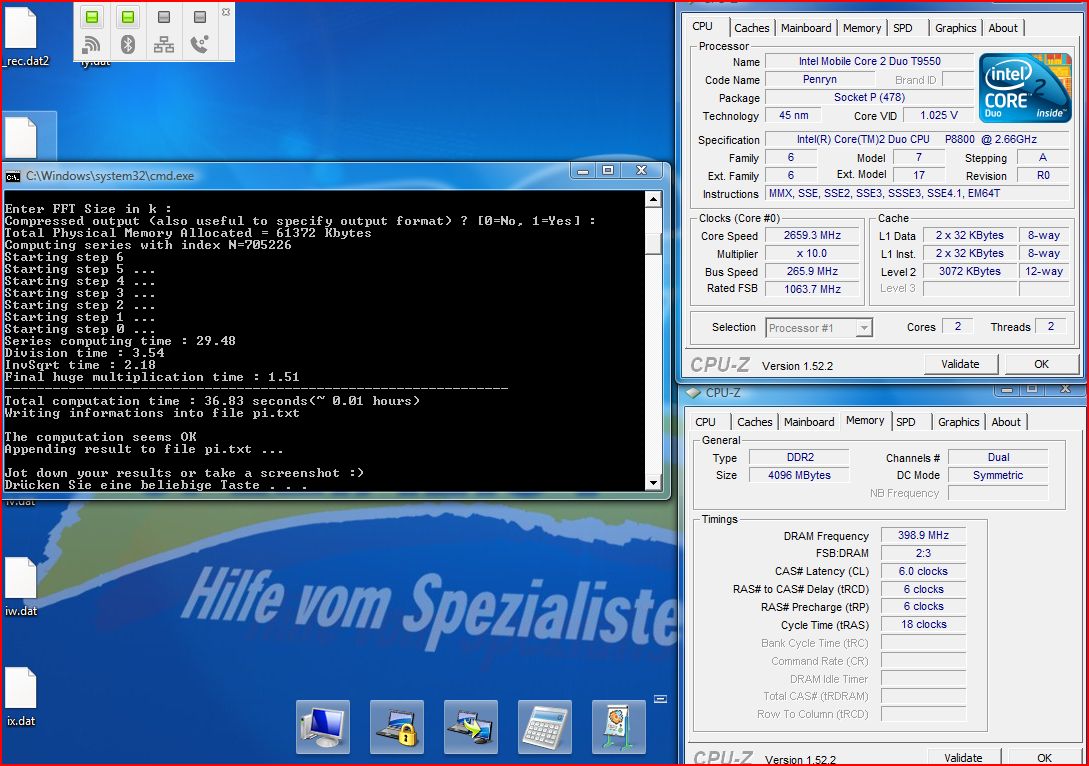Click Validate in lower CPU-Z window
1089x766 pixels.
coord(963,758)
